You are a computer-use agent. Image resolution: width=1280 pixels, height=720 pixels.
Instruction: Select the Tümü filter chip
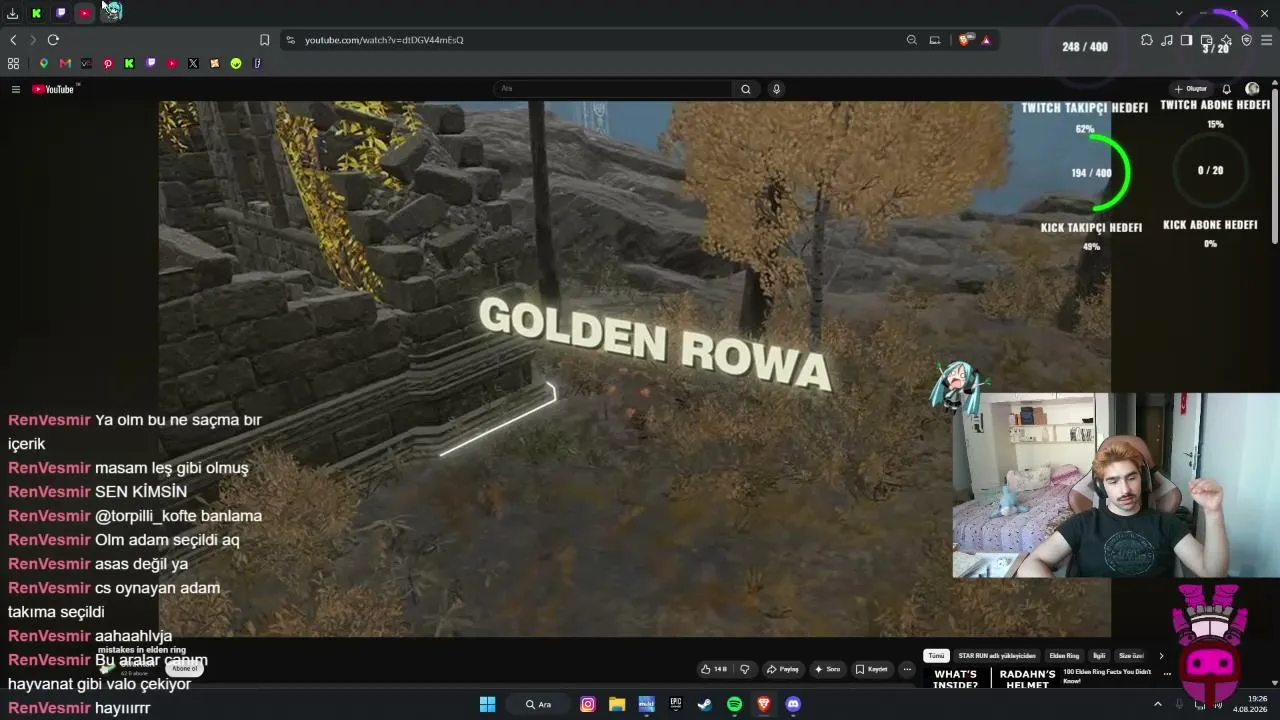pos(936,656)
